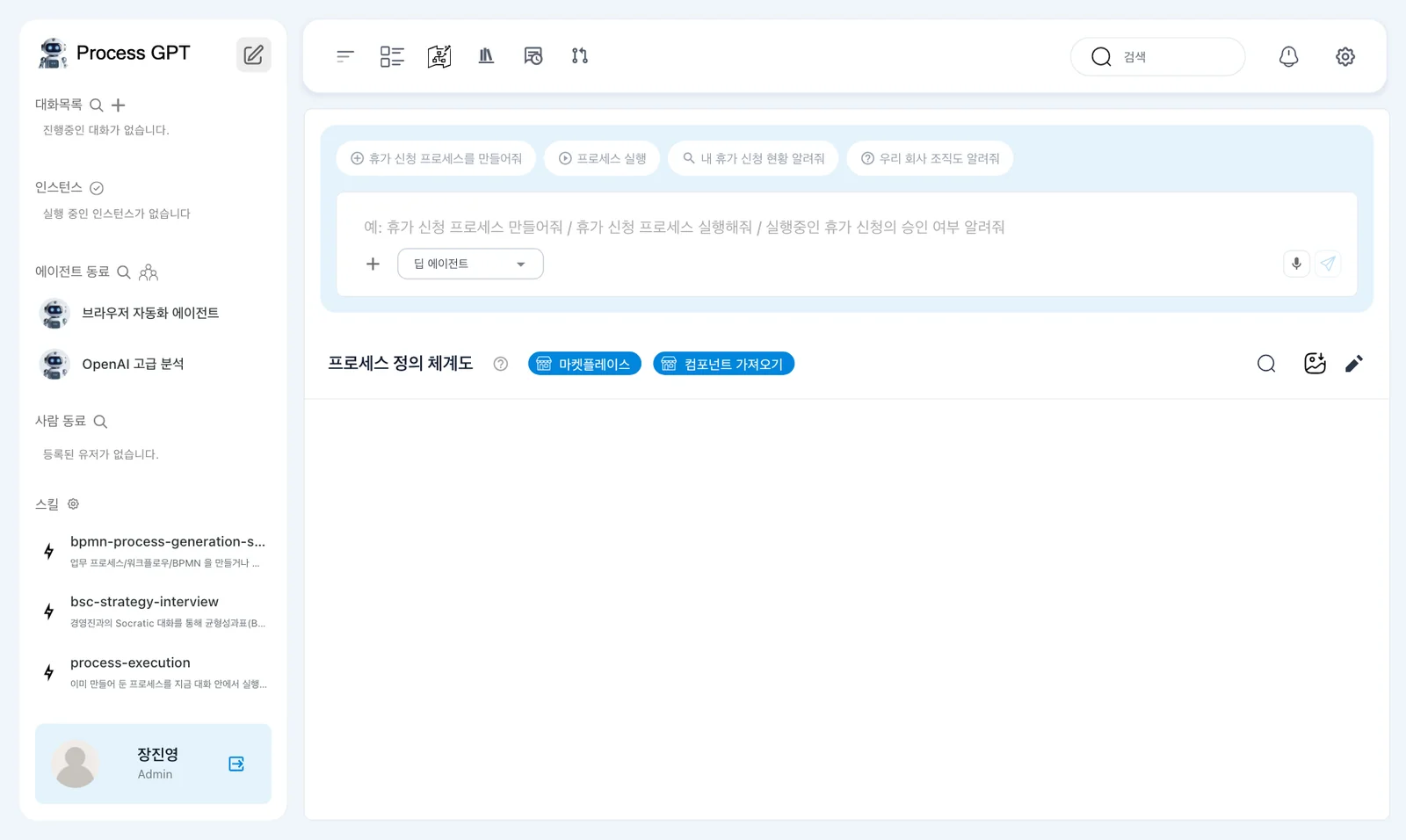The image size is (1406, 840).
Task: Toggle the sidebar with the lines icon
Action: coord(344,56)
